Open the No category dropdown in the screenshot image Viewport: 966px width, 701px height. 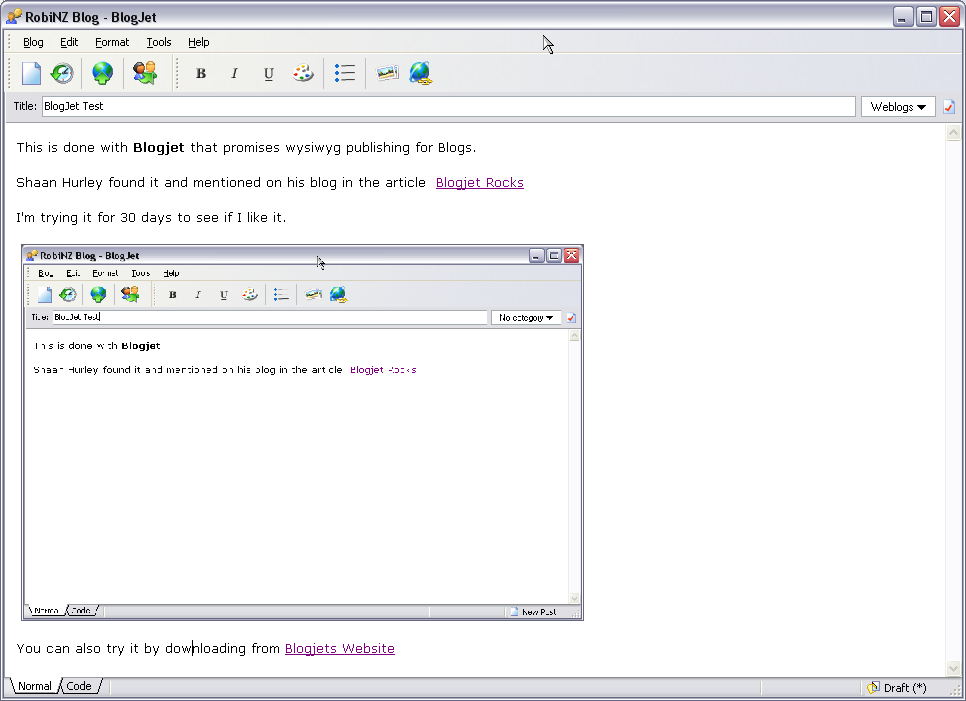[526, 317]
